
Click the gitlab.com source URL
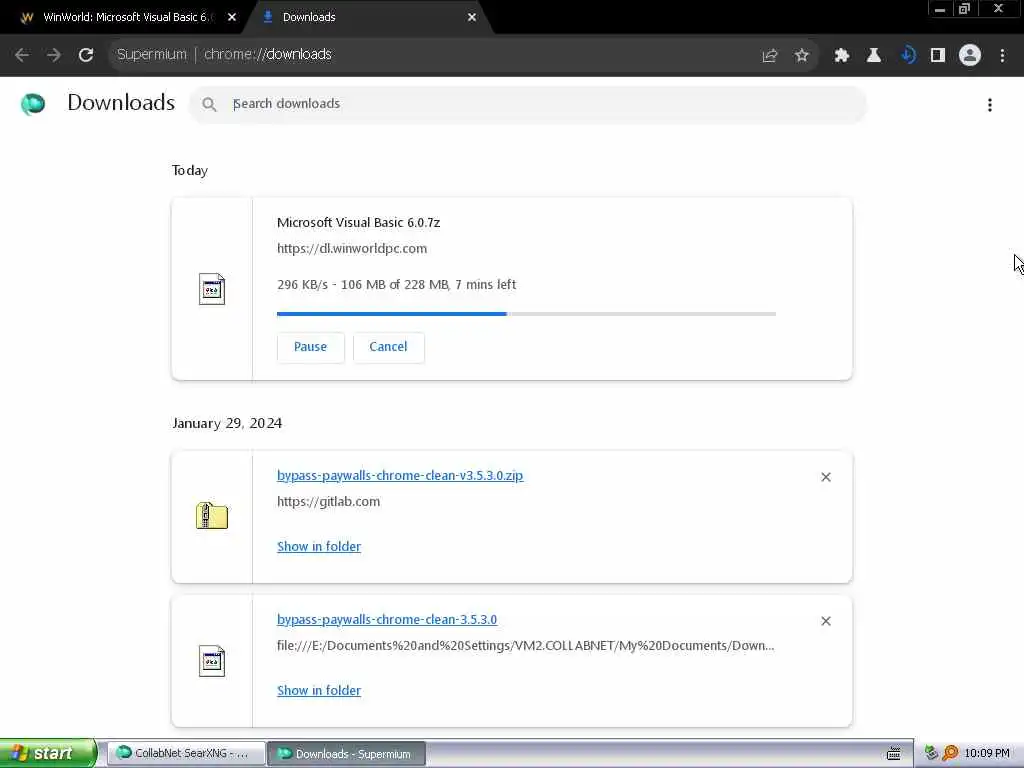[x=328, y=502]
